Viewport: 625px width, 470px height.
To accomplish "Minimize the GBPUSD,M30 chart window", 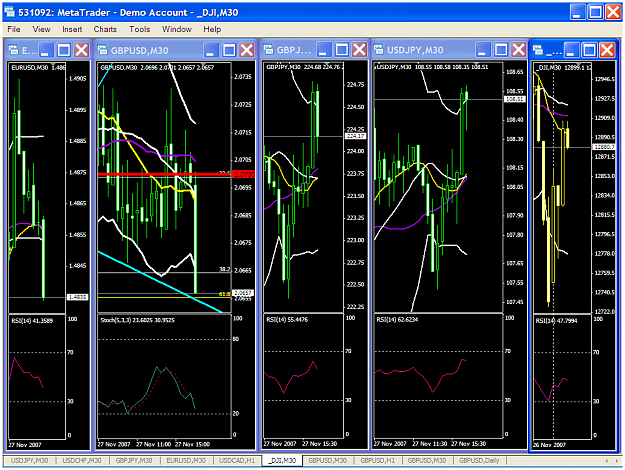I will tap(211, 50).
